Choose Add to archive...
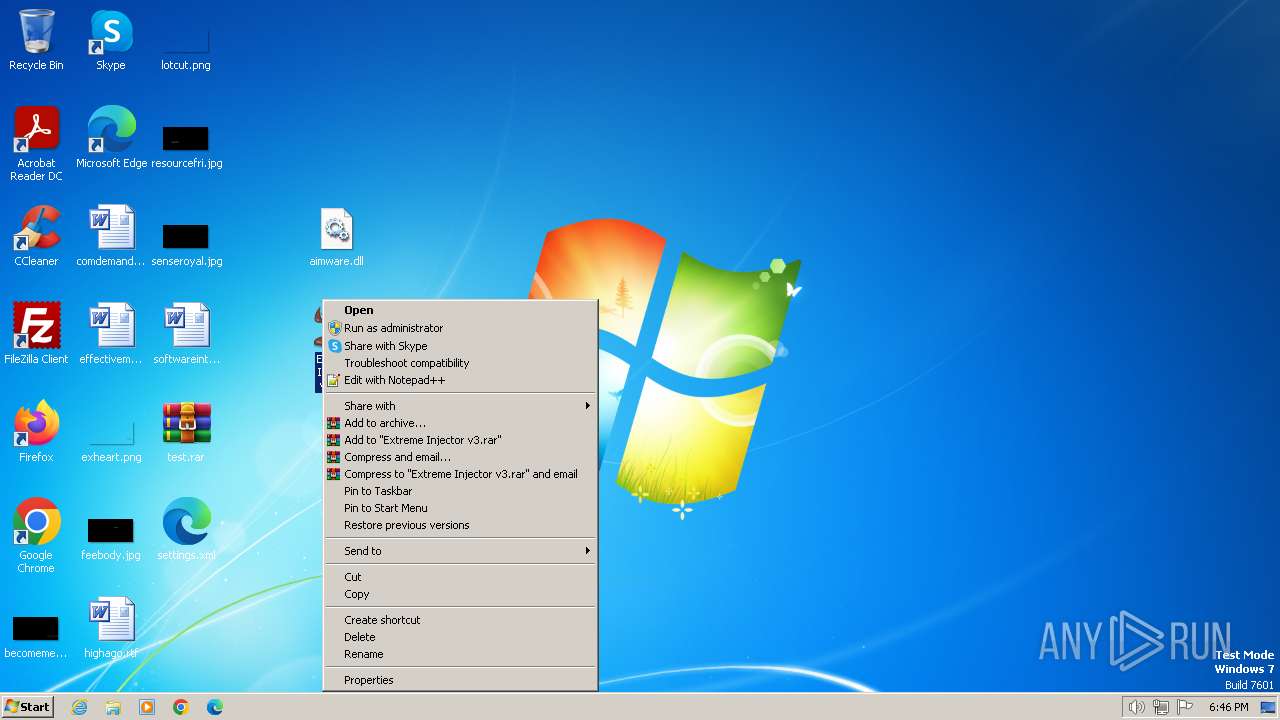 click(x=460, y=423)
